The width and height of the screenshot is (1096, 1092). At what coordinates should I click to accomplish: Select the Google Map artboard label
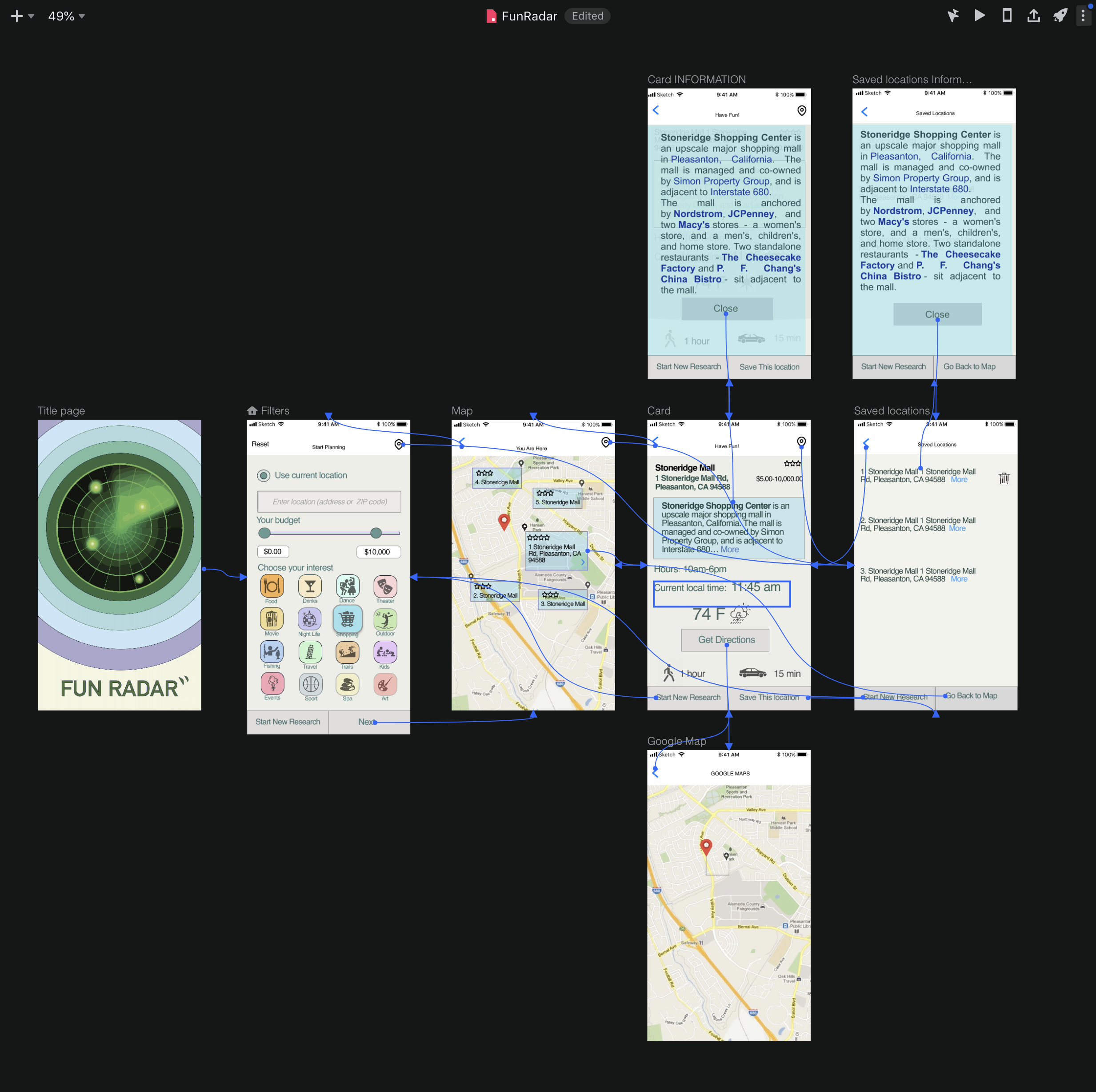[677, 741]
